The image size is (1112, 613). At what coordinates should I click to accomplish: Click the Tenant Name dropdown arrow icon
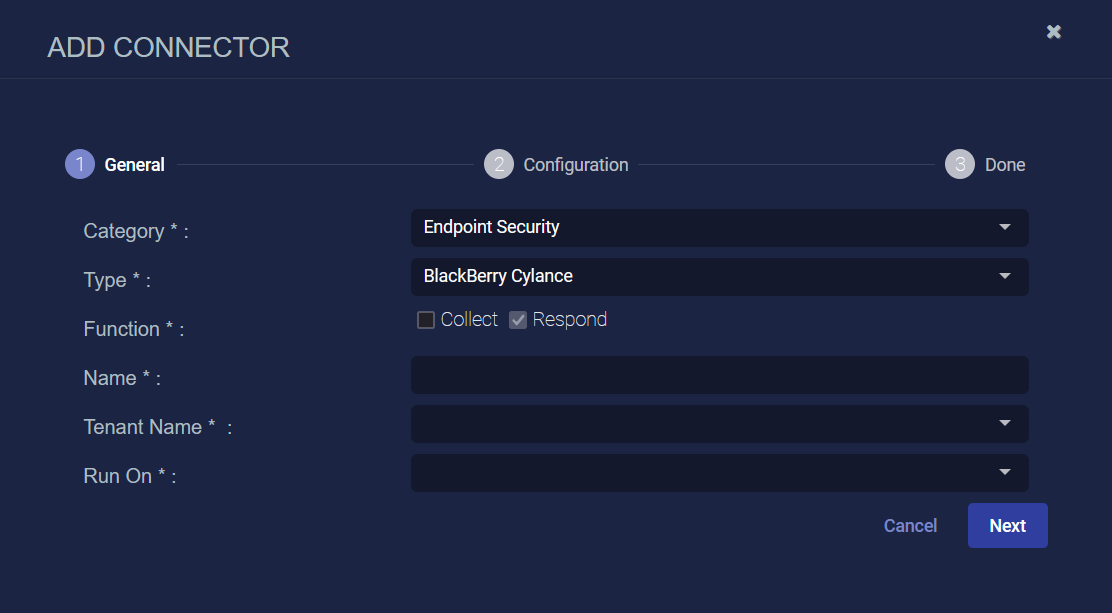click(x=1004, y=423)
